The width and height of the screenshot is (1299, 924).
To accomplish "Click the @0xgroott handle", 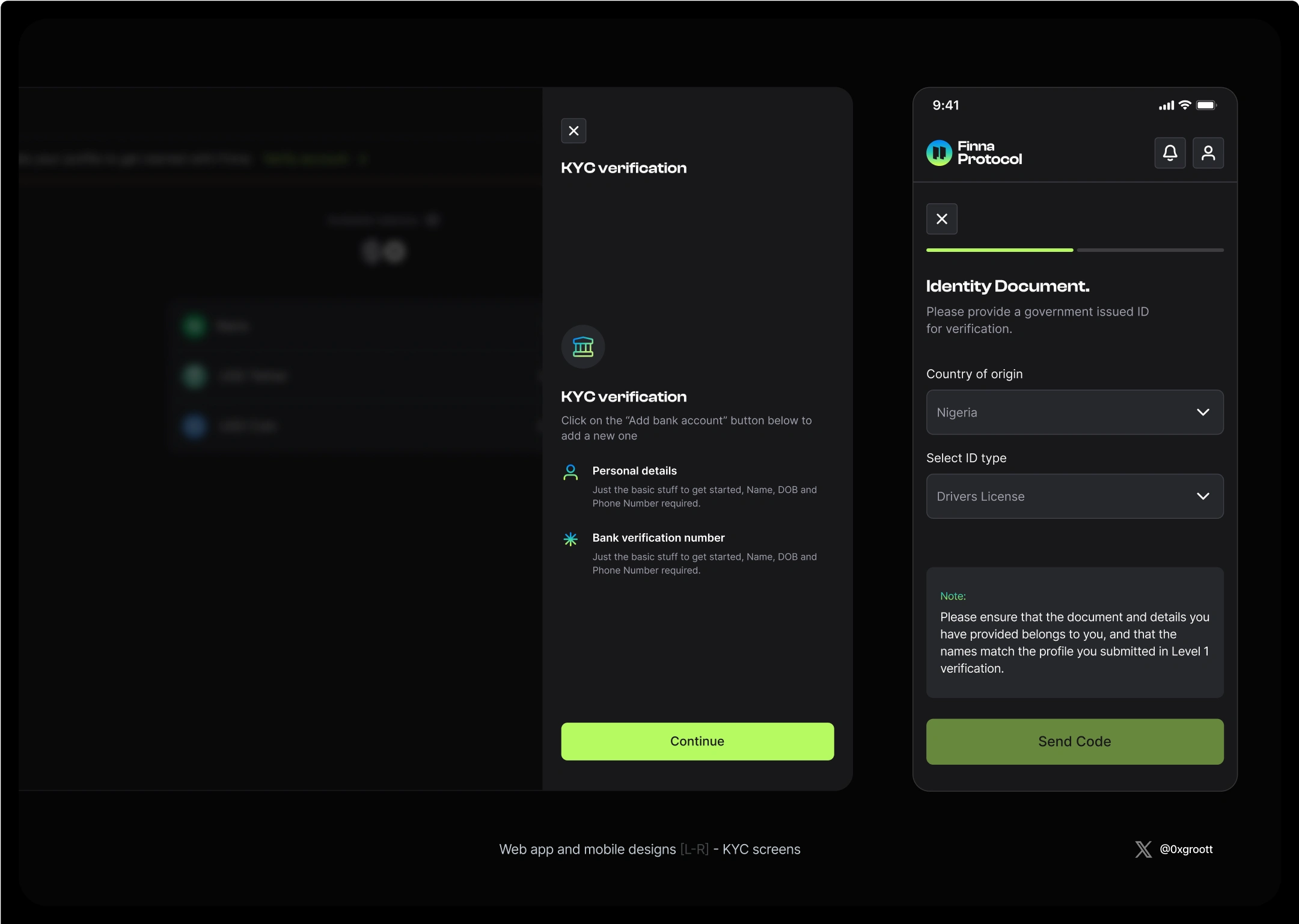I will [1185, 849].
